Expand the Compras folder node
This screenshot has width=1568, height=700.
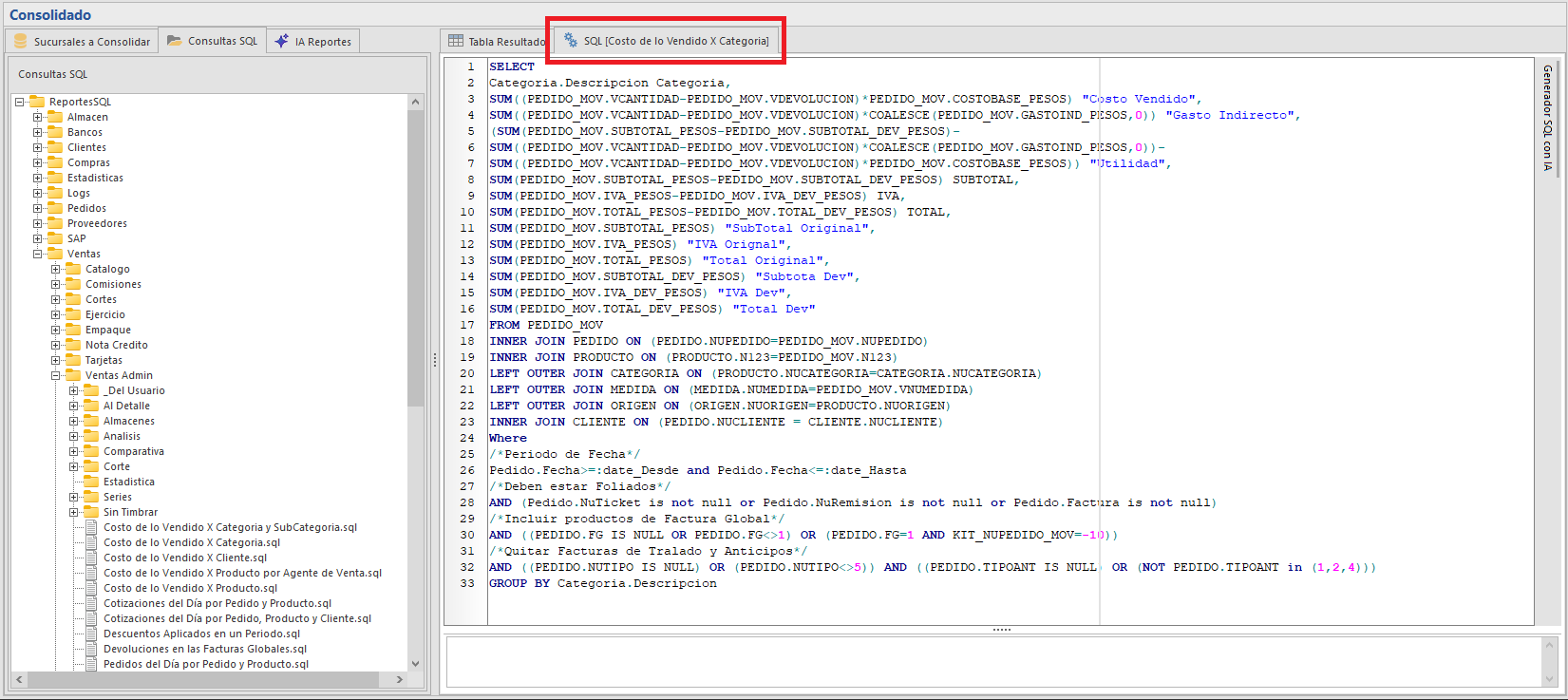pos(37,162)
